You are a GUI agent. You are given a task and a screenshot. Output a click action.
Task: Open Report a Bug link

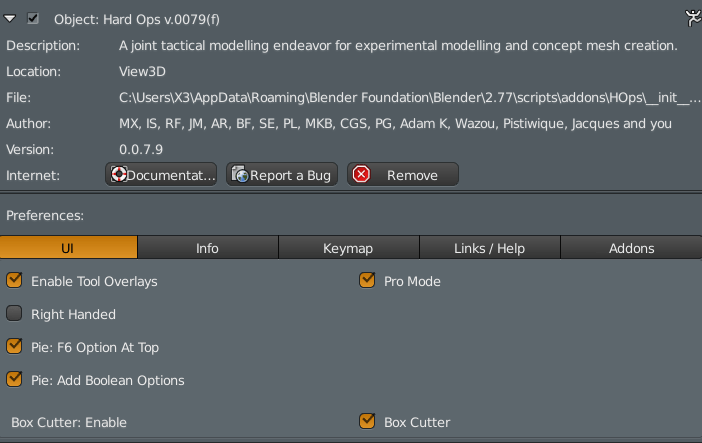281,175
